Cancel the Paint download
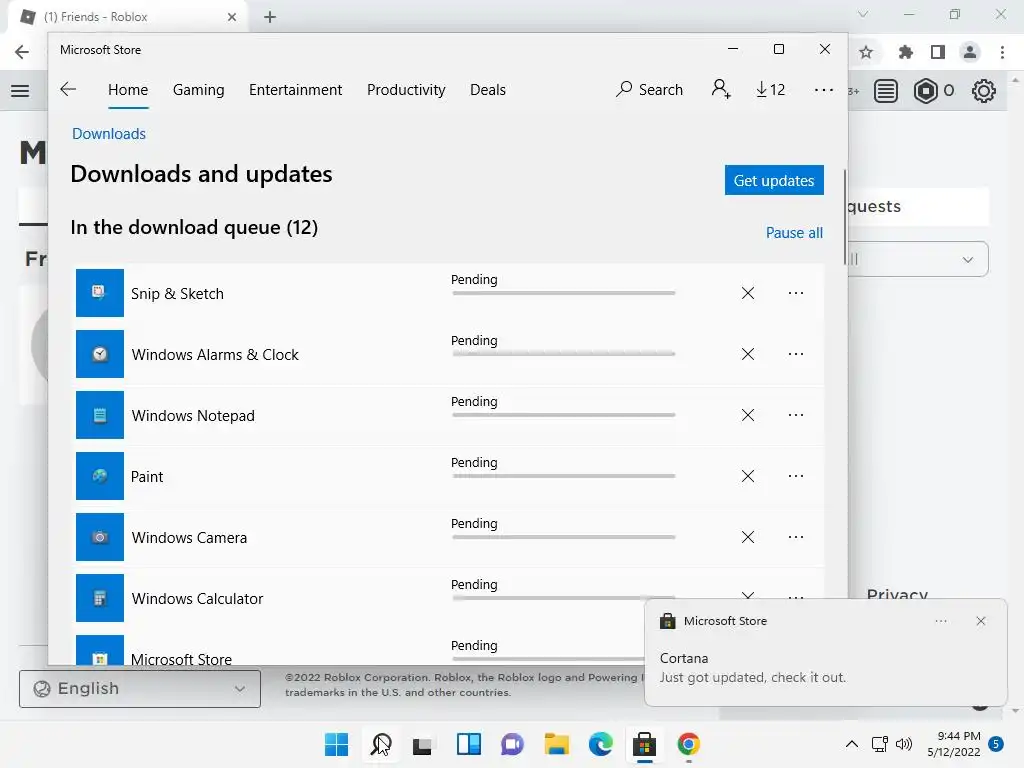The image size is (1024, 768). click(748, 476)
